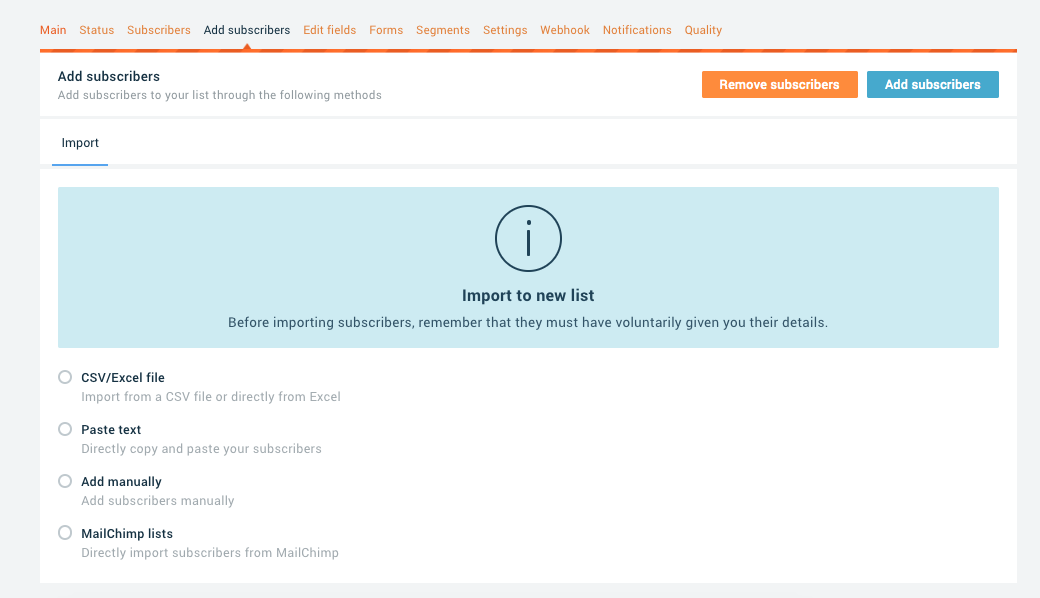Click the Import to new list heading
This screenshot has width=1040, height=598.
[528, 296]
